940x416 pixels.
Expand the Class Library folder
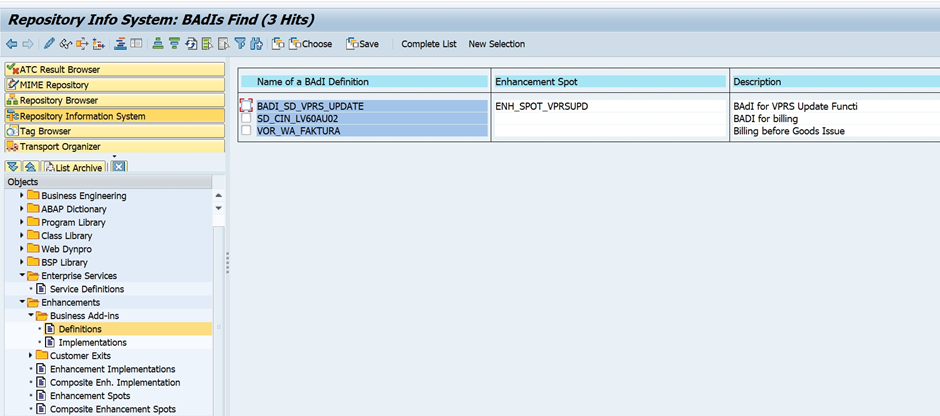coord(22,236)
